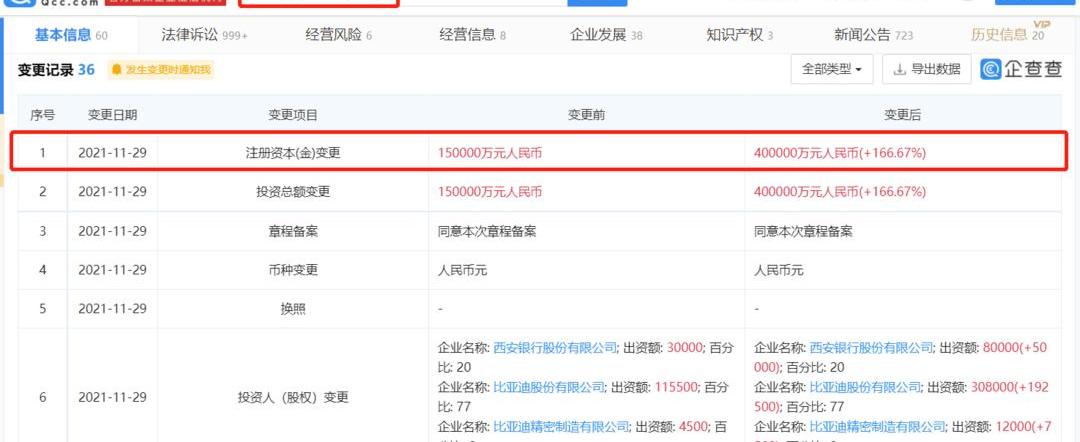Open the 全部类型 filter dropdown
This screenshot has width=1080, height=442.
(x=832, y=70)
